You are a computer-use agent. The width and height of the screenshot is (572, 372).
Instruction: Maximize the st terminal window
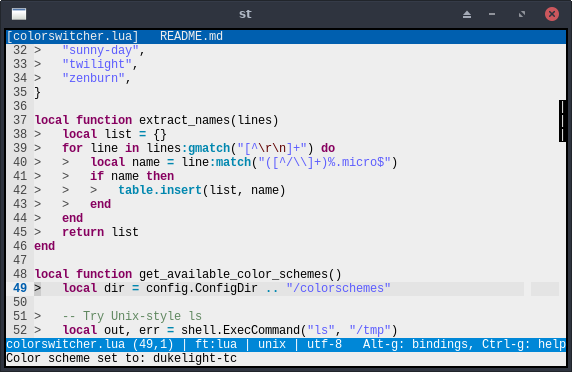522,14
